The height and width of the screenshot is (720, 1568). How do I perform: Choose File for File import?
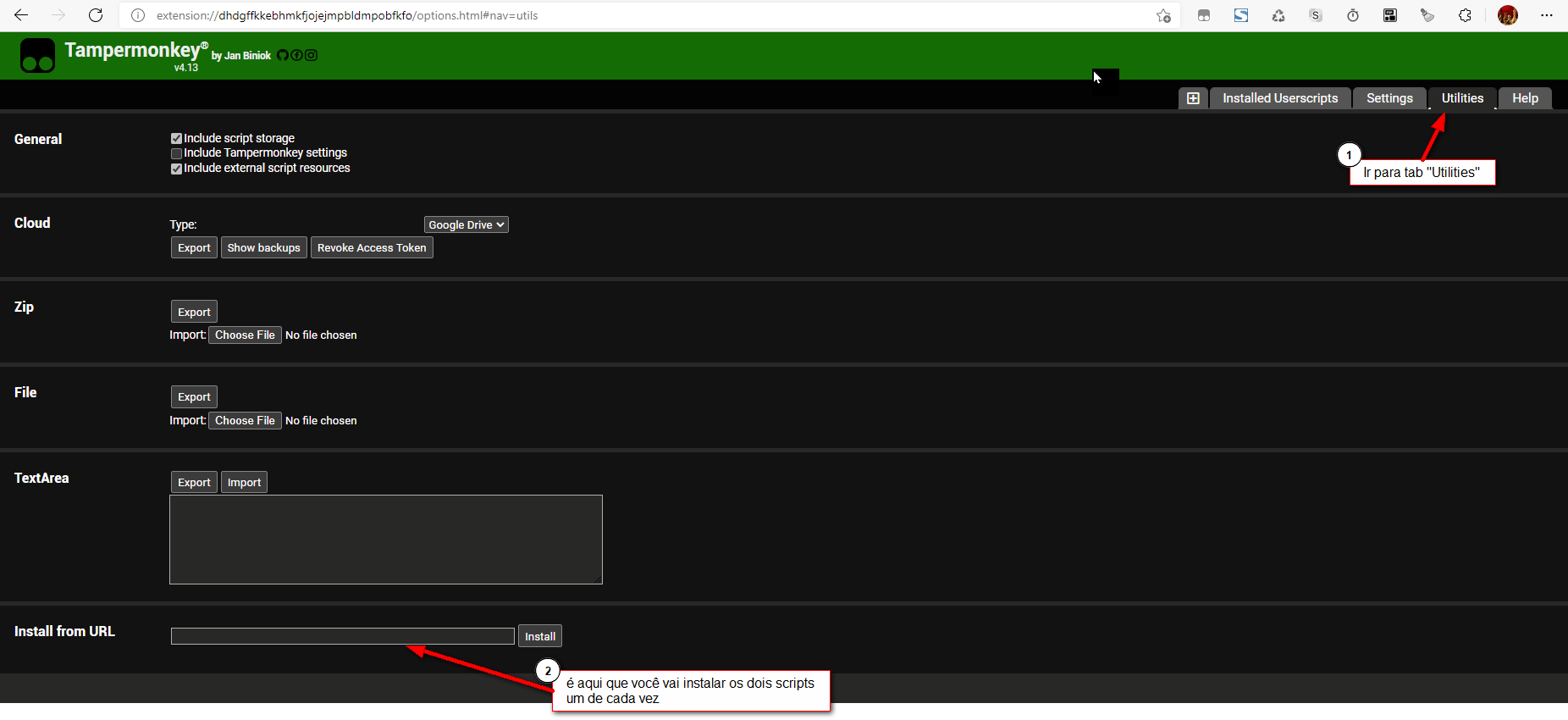(245, 421)
